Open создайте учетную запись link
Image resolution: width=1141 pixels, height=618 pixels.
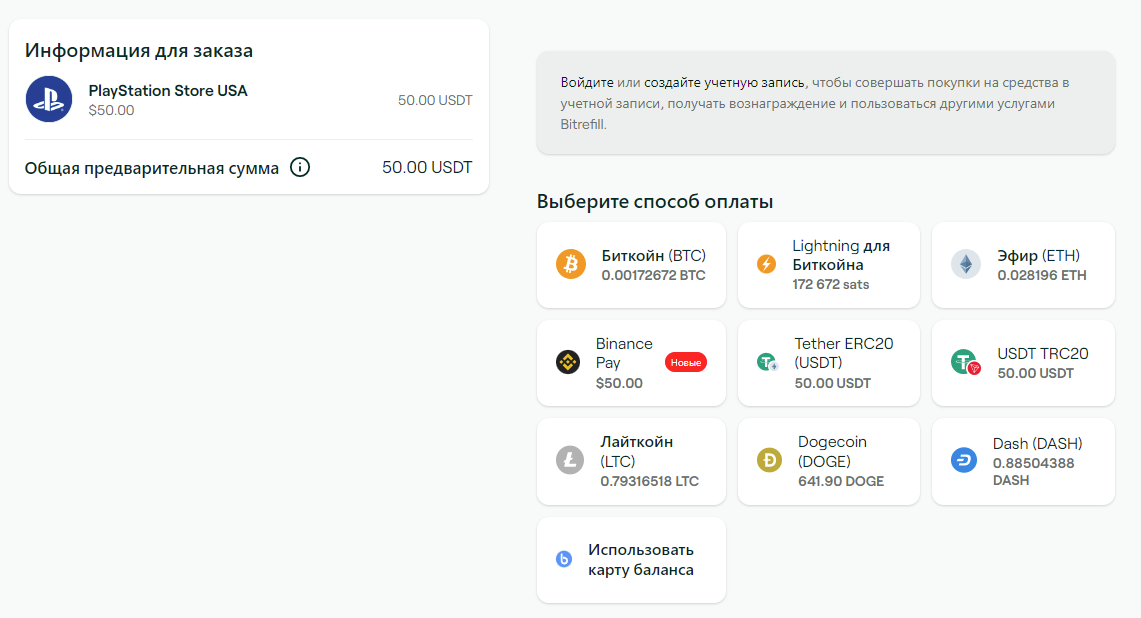(x=724, y=83)
